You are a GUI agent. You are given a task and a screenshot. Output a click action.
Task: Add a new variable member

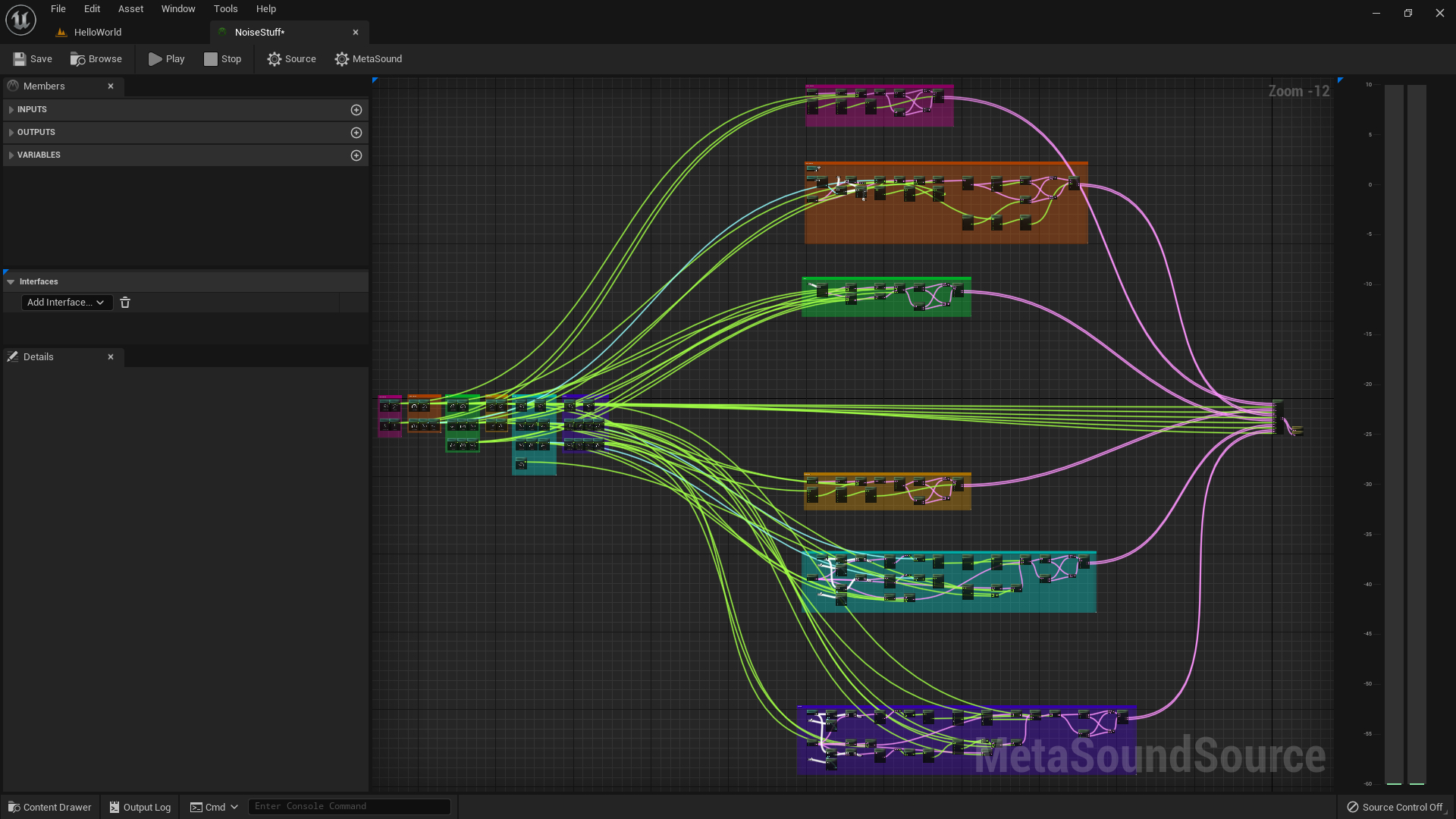point(356,155)
